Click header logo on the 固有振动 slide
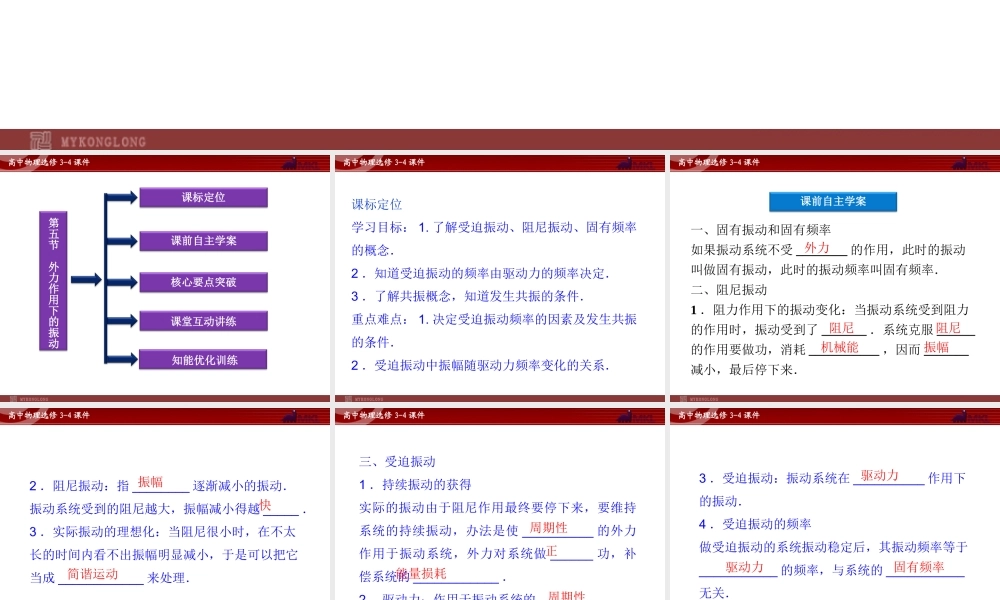 [969, 163]
